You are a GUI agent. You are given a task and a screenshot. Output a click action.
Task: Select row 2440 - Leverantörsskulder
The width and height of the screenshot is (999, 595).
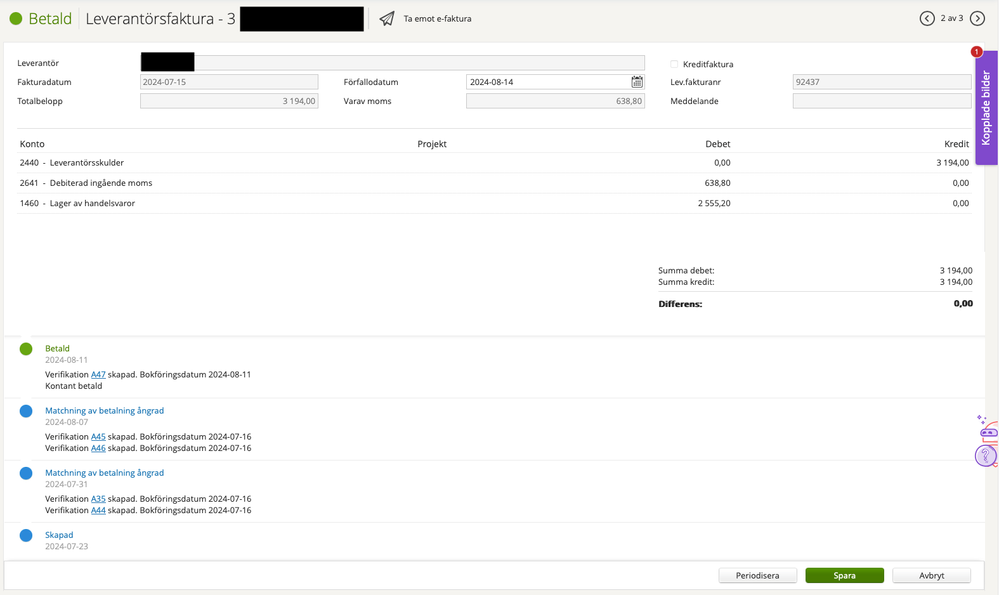point(494,163)
